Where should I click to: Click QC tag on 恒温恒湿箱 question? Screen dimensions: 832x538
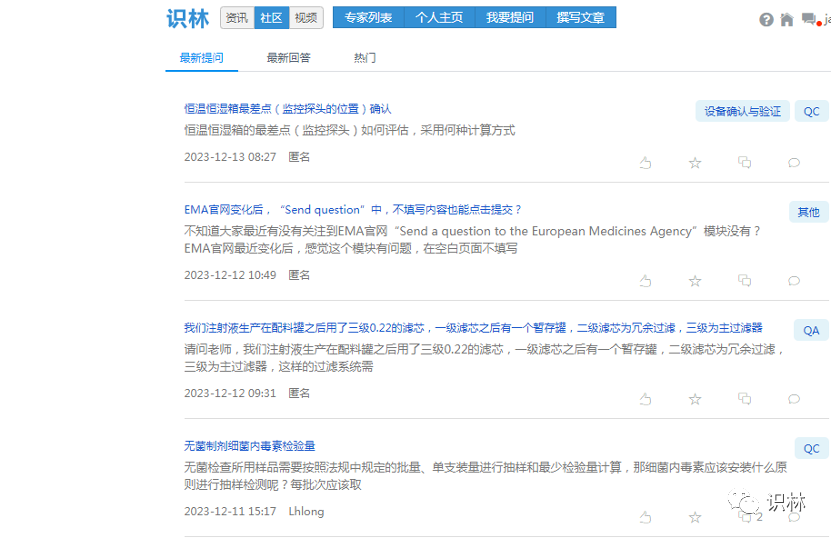pyautogui.click(x=811, y=111)
